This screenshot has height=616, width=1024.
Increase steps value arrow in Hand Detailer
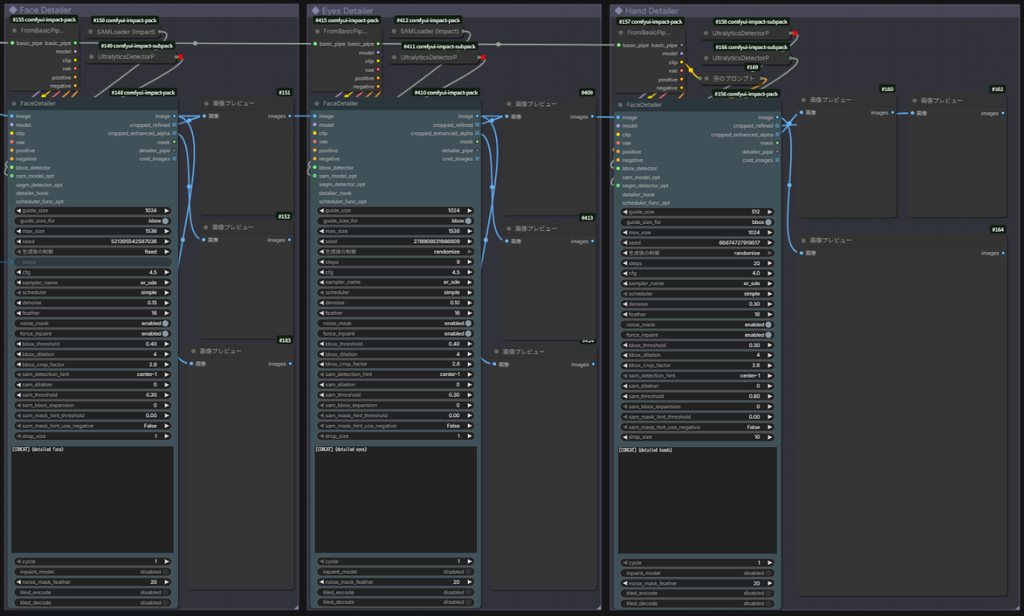[770, 263]
